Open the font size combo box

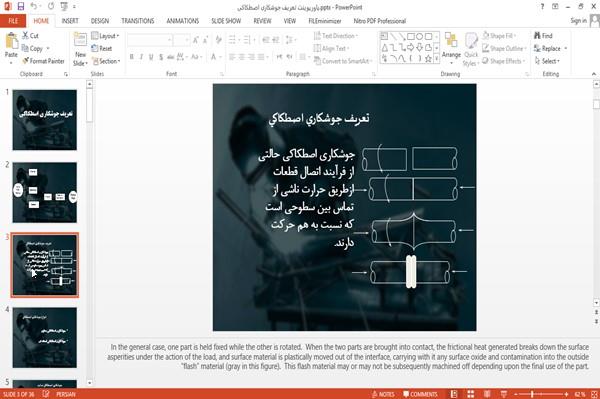[x=181, y=40]
